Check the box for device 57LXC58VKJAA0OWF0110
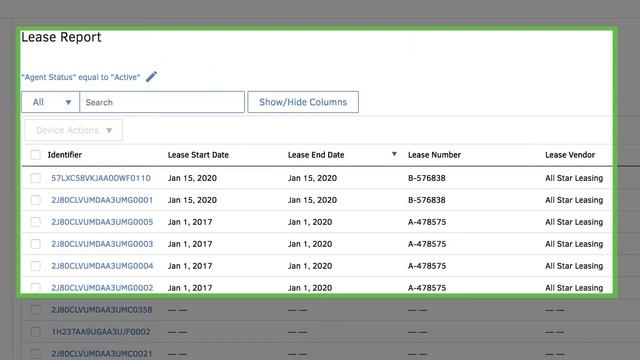Screen dimensions: 640x360 [x=36, y=178]
